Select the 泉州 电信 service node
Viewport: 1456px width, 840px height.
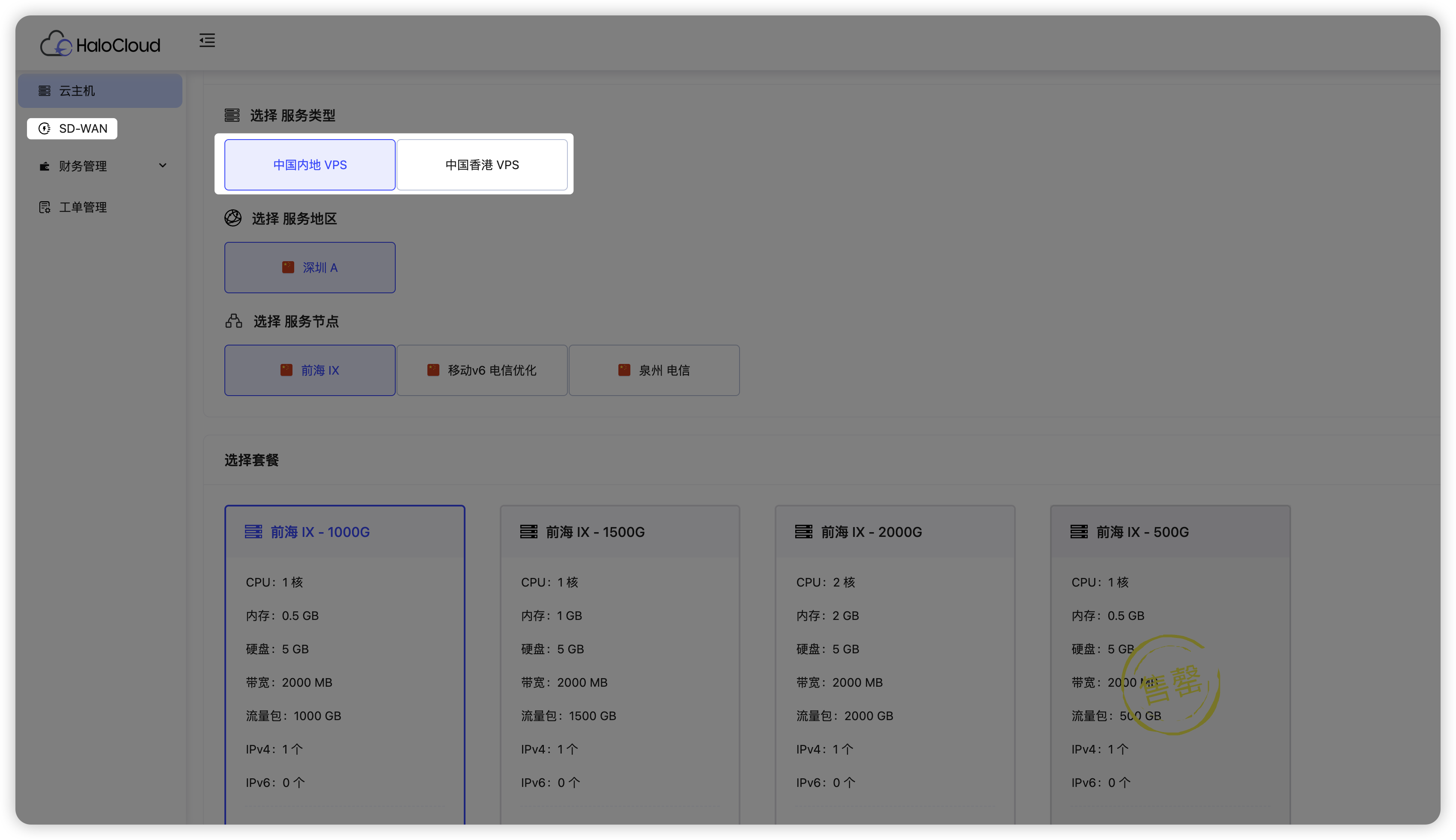coord(653,370)
